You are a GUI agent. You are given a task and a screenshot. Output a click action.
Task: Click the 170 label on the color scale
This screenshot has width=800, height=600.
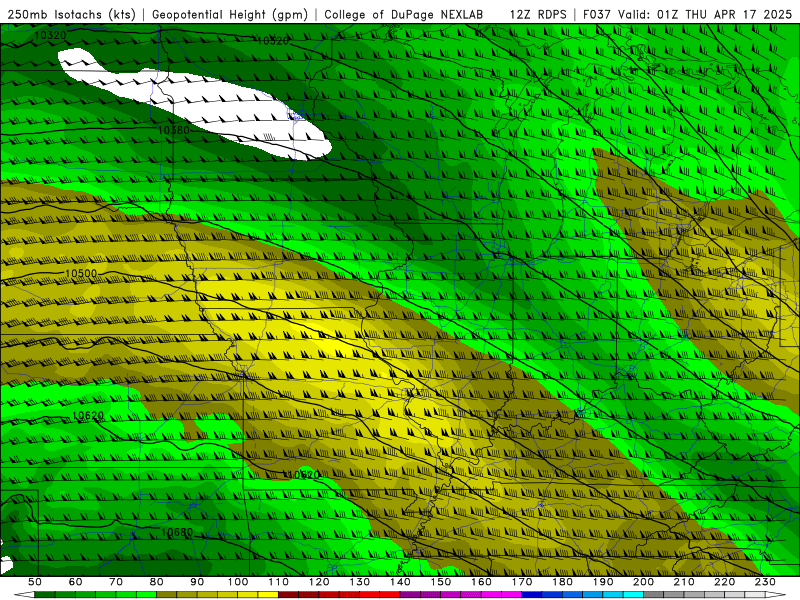pos(522,582)
